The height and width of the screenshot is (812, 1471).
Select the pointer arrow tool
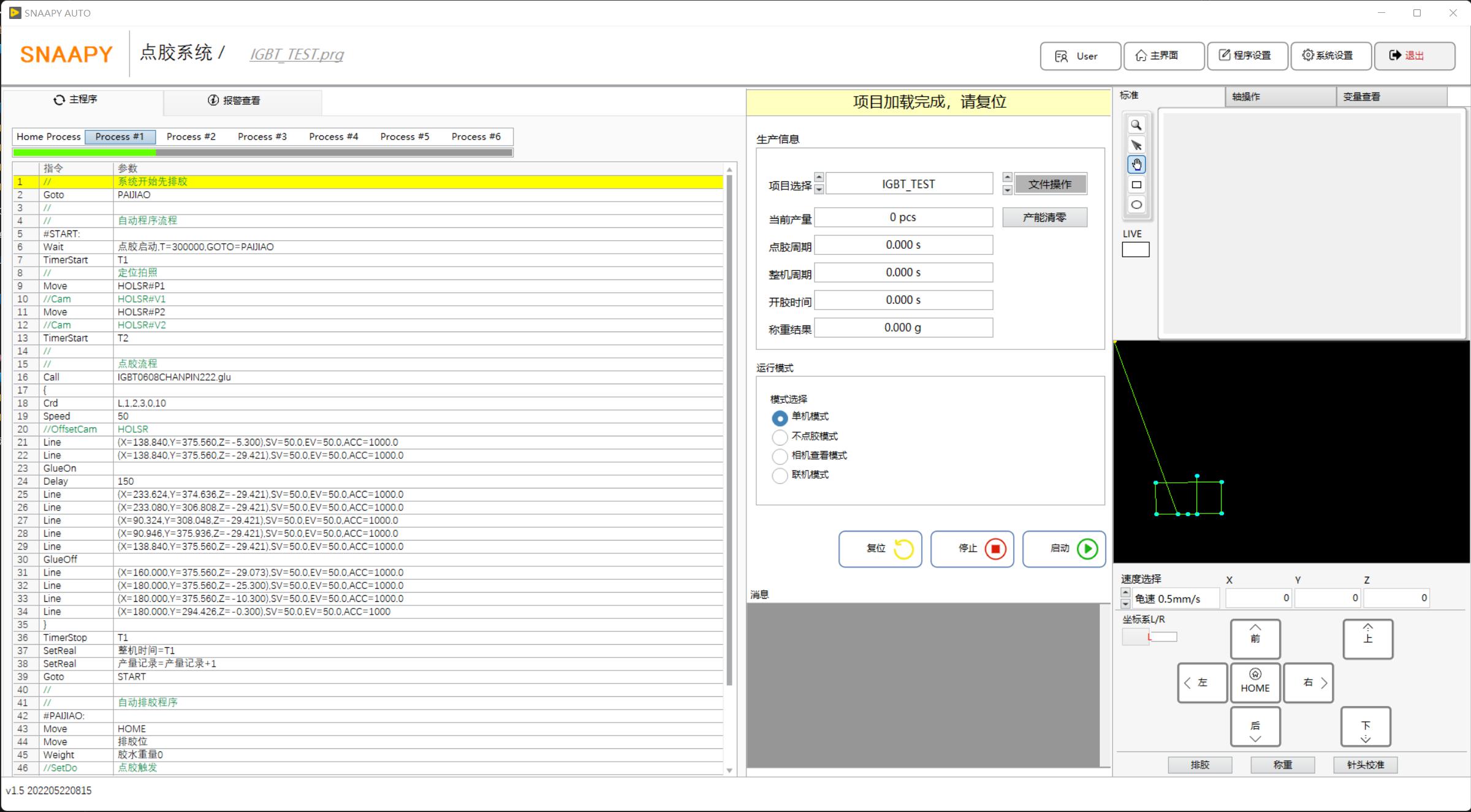pos(1136,145)
